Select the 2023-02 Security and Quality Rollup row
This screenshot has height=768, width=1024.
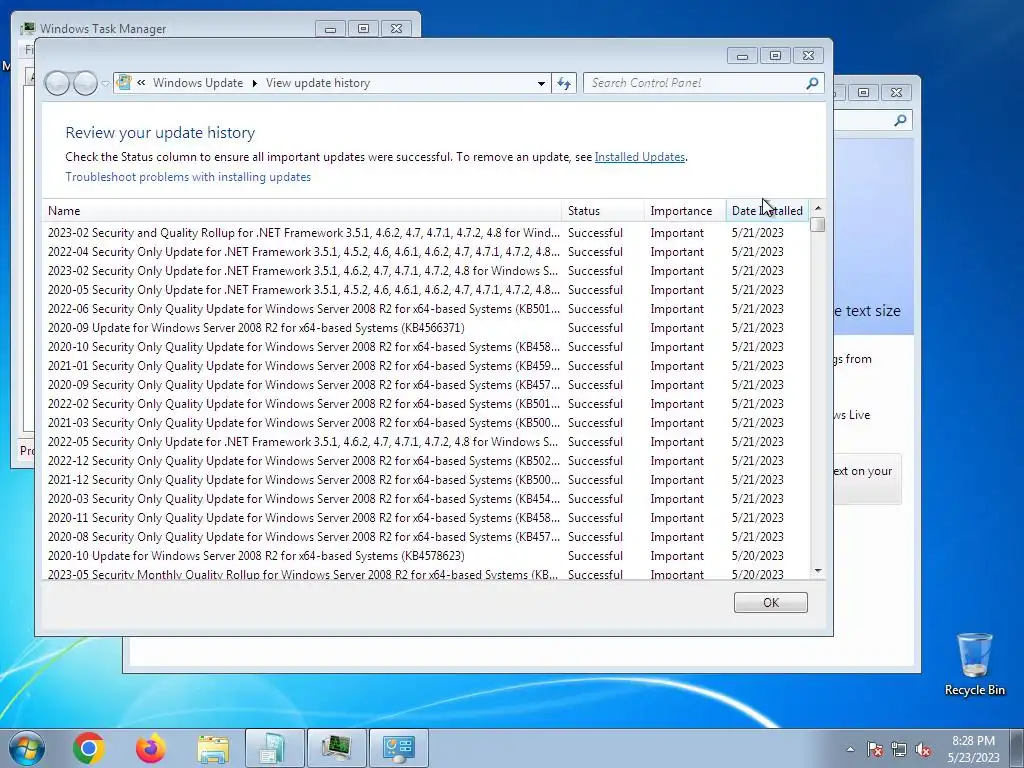(426, 232)
